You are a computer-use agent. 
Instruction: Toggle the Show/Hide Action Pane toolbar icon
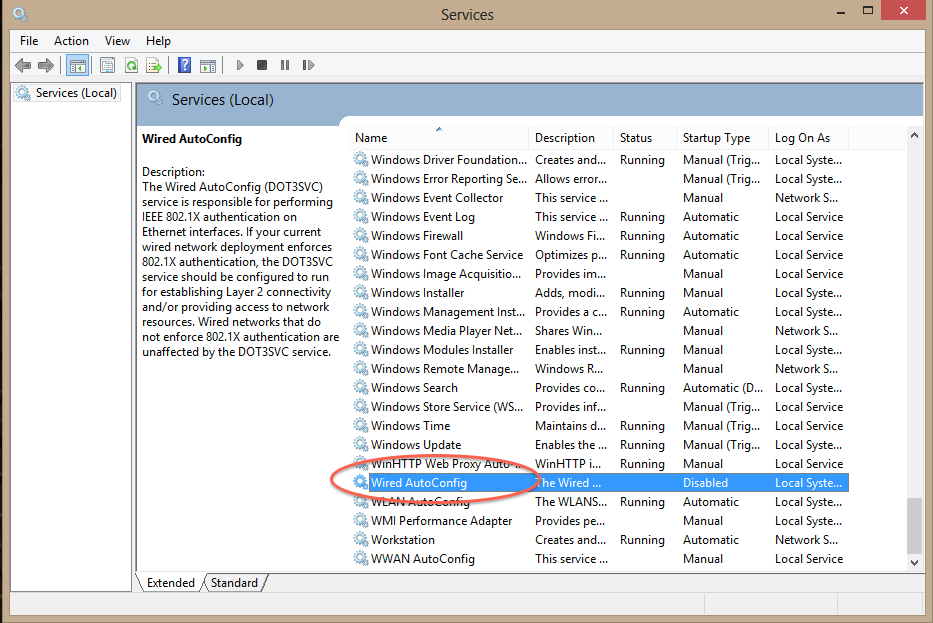208,65
